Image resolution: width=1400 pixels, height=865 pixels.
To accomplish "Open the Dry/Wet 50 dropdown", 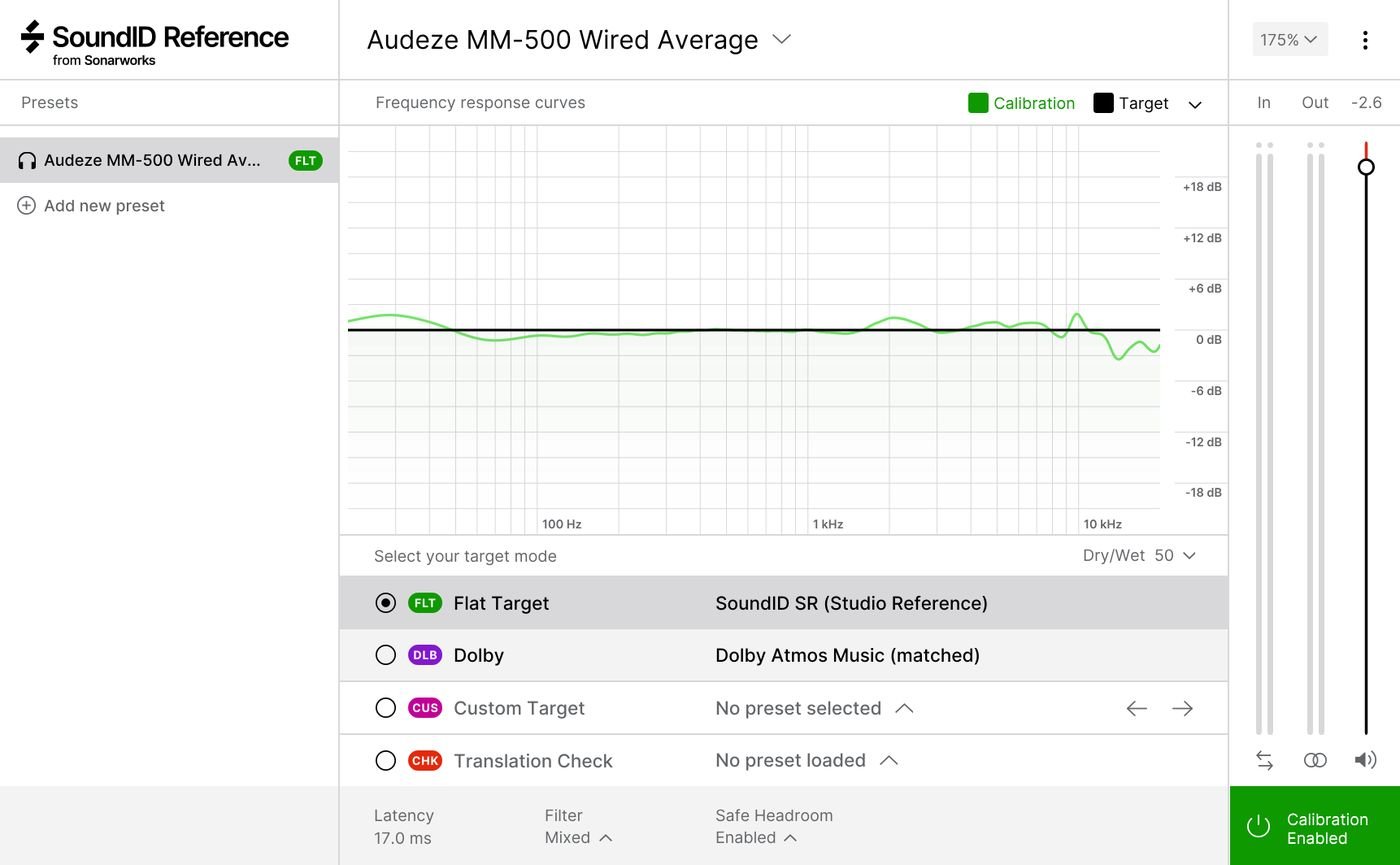I will 1139,556.
